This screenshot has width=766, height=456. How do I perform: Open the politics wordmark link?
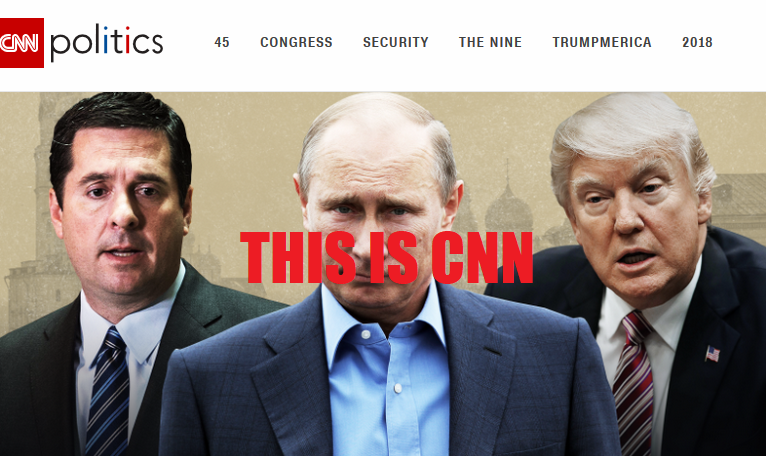click(106, 42)
